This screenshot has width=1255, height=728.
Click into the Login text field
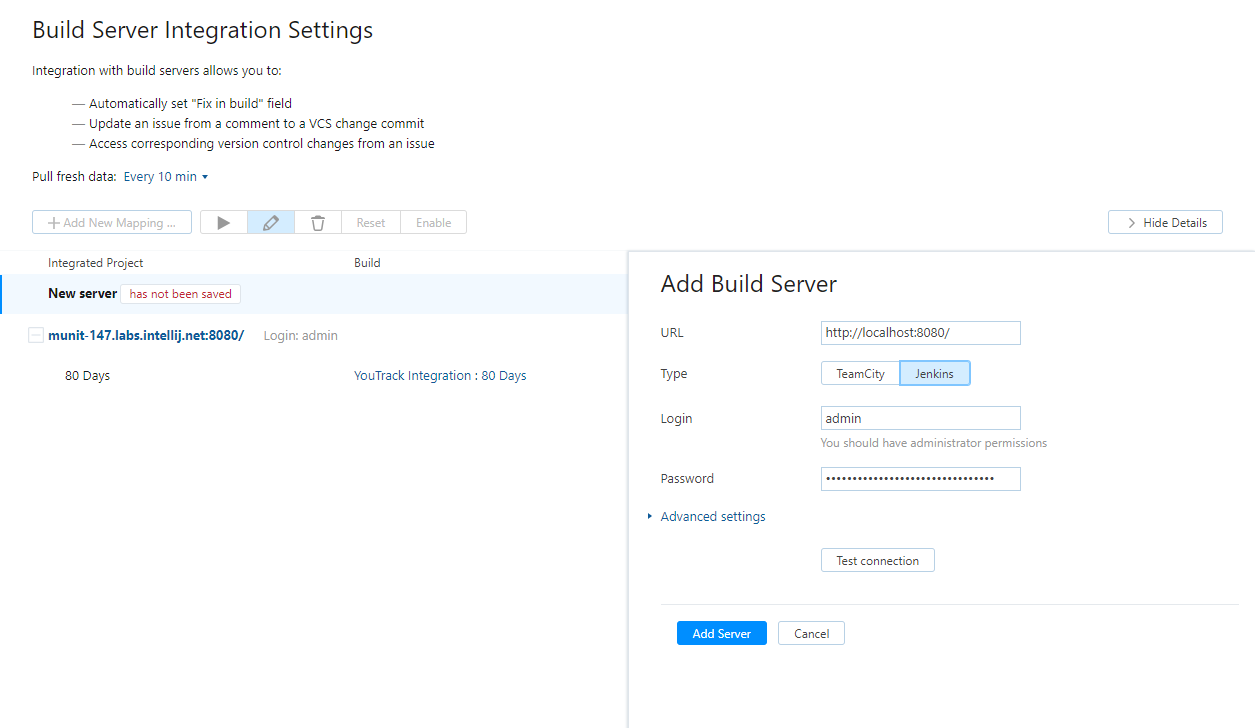tap(920, 418)
